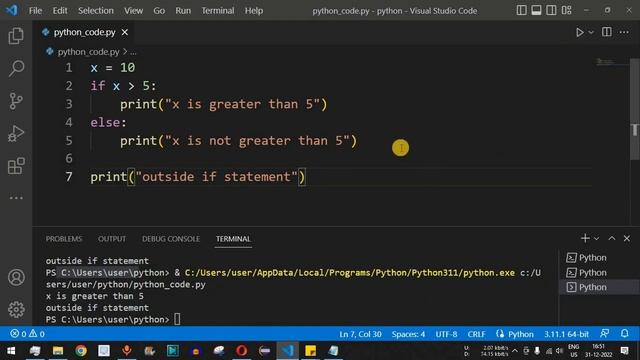The image size is (640, 360).
Task: Click errors and warnings status indicator
Action: (27, 334)
